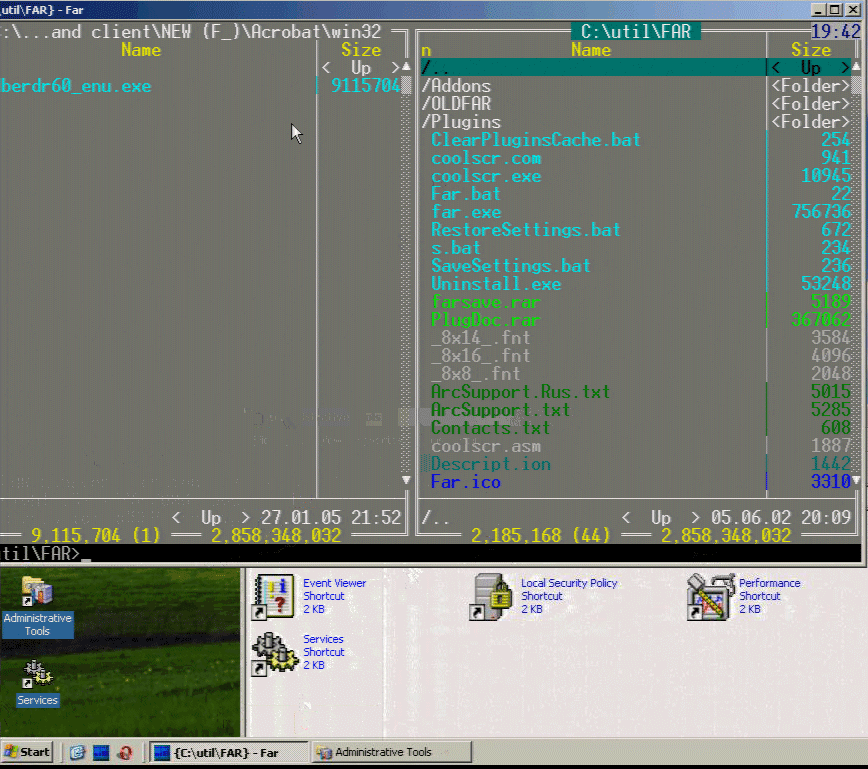Image resolution: width=868 pixels, height=769 pixels.
Task: Select RestoreSettings.bat file
Action: 525,230
